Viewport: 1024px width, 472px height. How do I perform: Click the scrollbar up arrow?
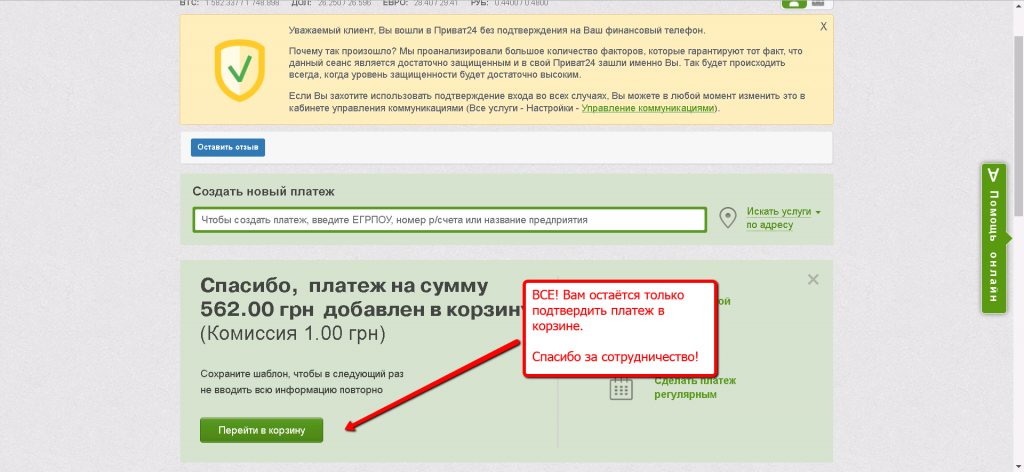click(1019, 5)
